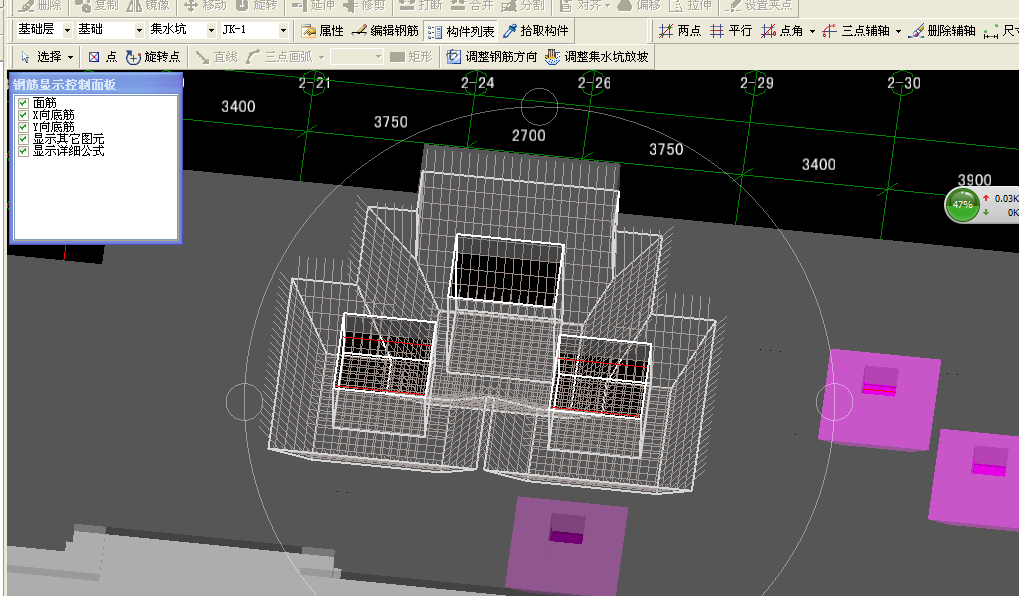Toggle 显示详细公式 checkbox
This screenshot has height=596, width=1019.
[x=23, y=151]
